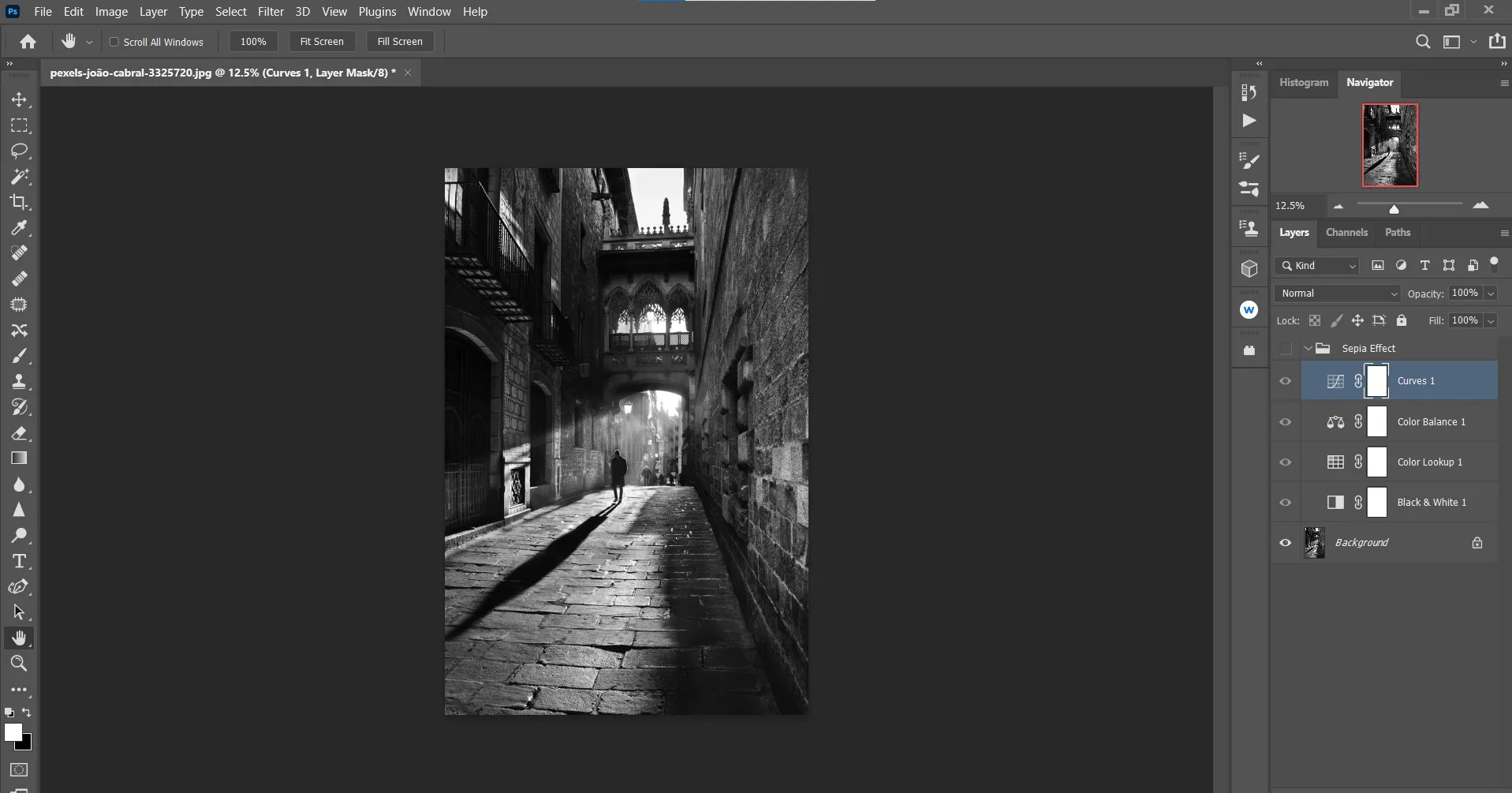Viewport: 1512px width, 793px height.
Task: Open the Normal blending mode dropdown
Action: click(1336, 294)
